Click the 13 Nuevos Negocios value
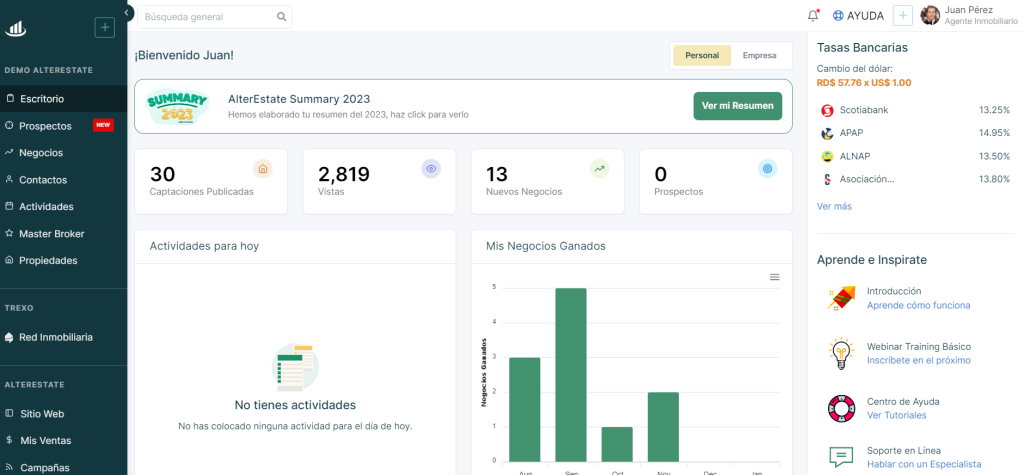Screen dimensions: 1024x475 click(x=497, y=174)
